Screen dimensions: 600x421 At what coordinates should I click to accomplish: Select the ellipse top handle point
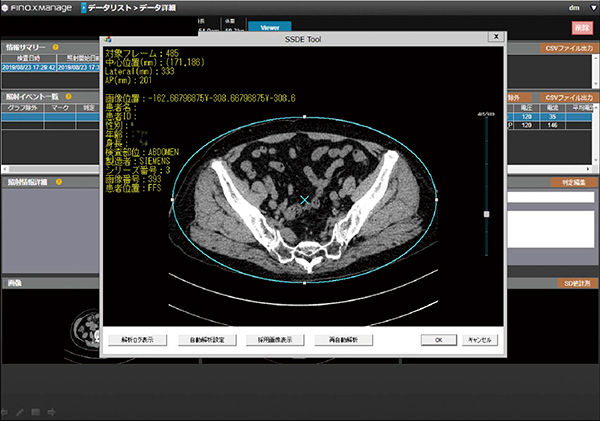pyautogui.click(x=305, y=116)
